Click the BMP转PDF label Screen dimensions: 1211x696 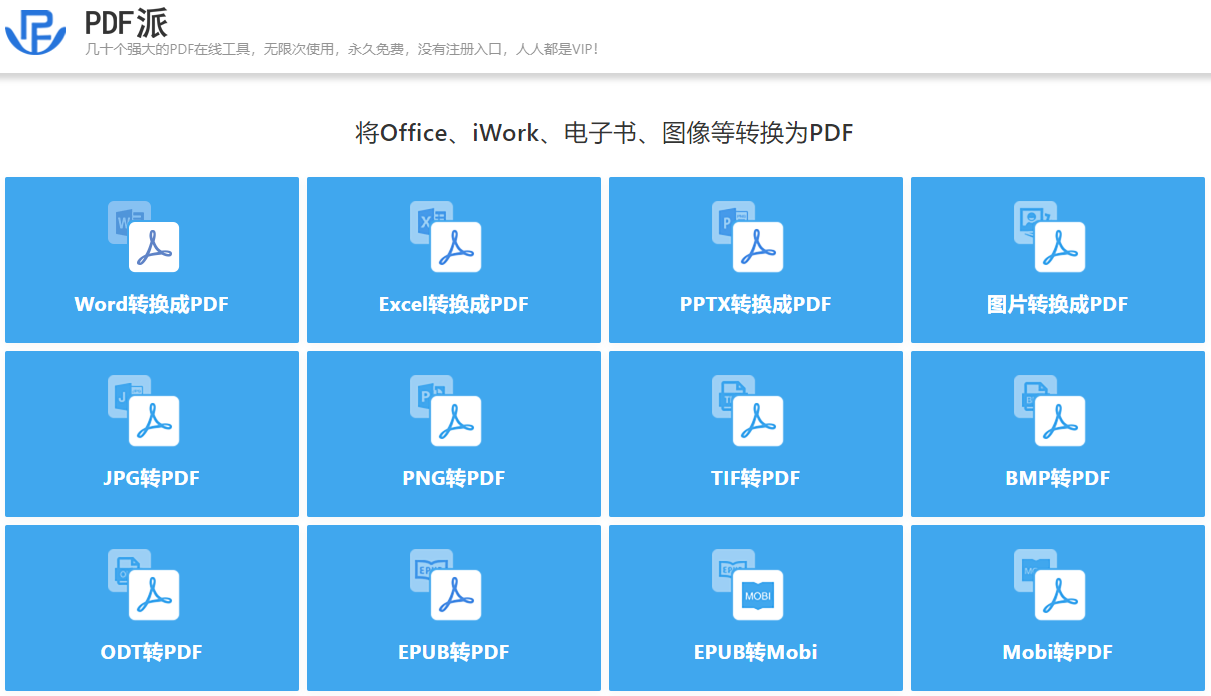pos(1058,479)
